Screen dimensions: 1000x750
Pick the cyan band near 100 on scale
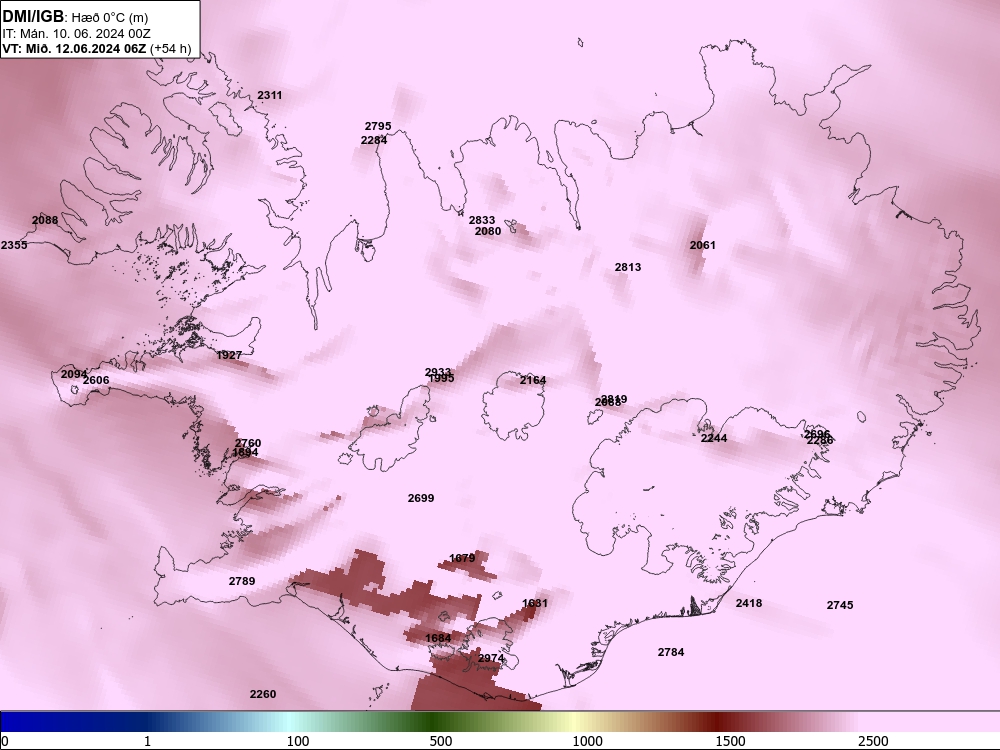[x=288, y=722]
